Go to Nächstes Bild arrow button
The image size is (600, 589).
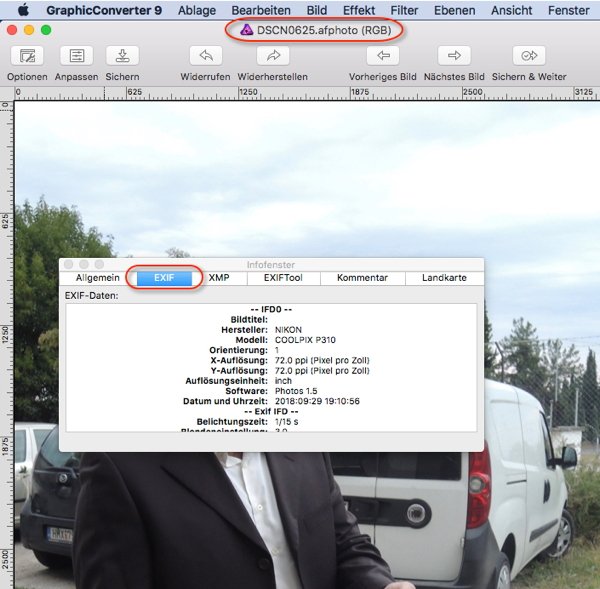454,56
